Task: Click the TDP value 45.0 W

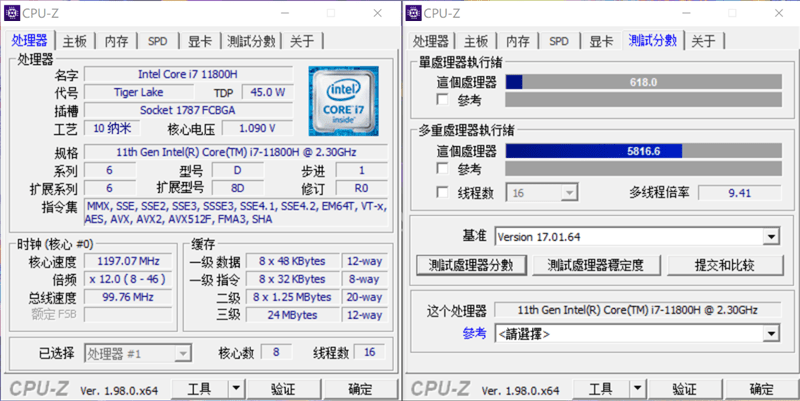Action: (x=268, y=92)
